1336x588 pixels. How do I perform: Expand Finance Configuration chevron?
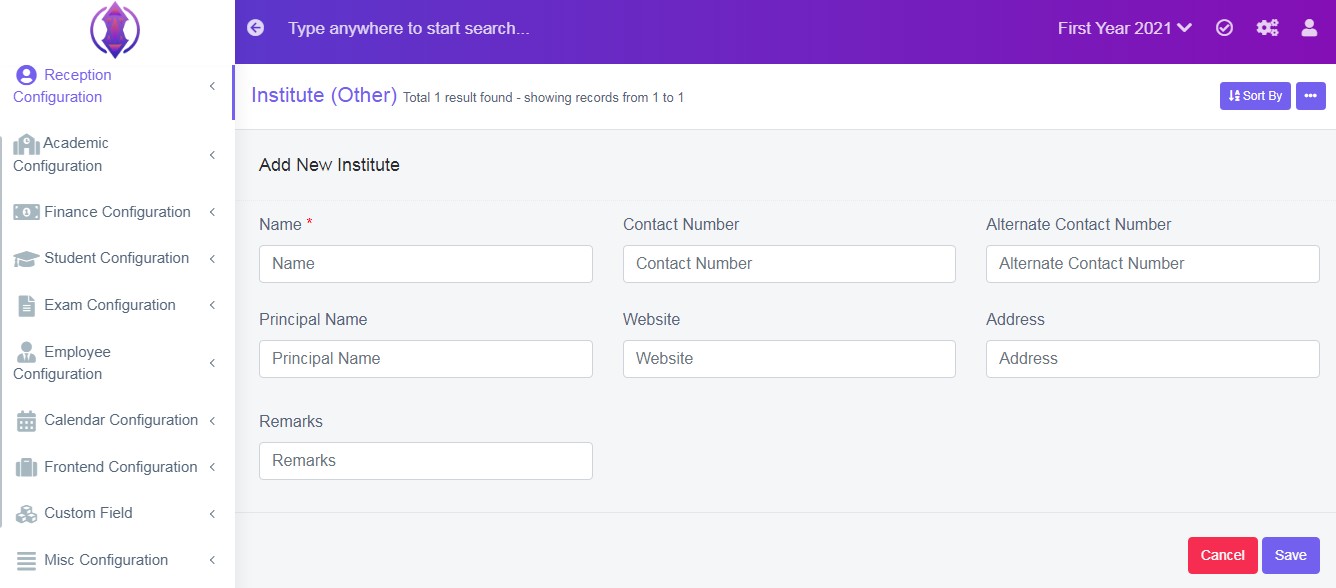click(x=212, y=212)
